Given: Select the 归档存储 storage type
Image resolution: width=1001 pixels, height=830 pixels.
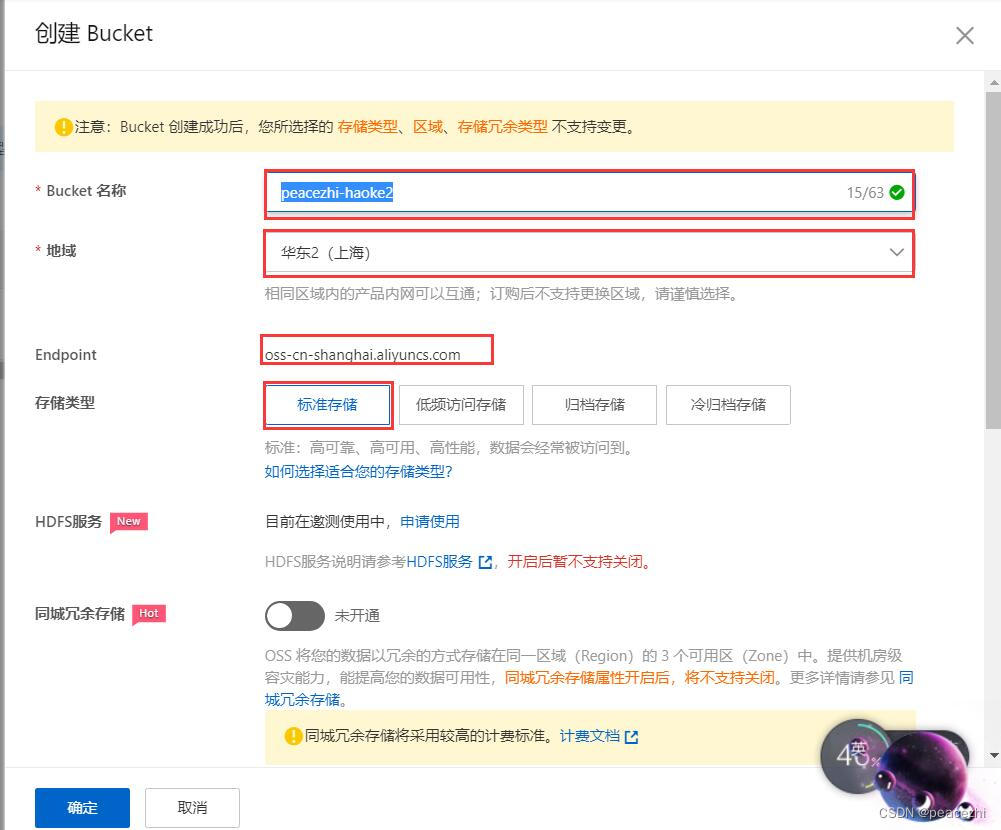Looking at the screenshot, I should click(x=594, y=404).
